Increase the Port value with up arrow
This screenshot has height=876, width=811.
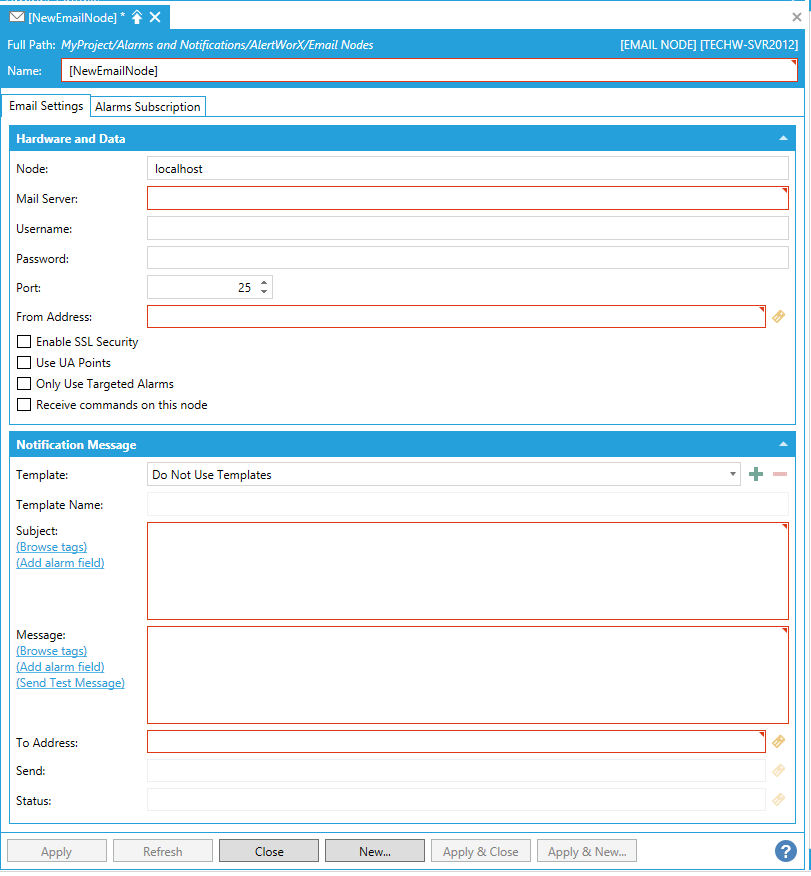coord(264,283)
